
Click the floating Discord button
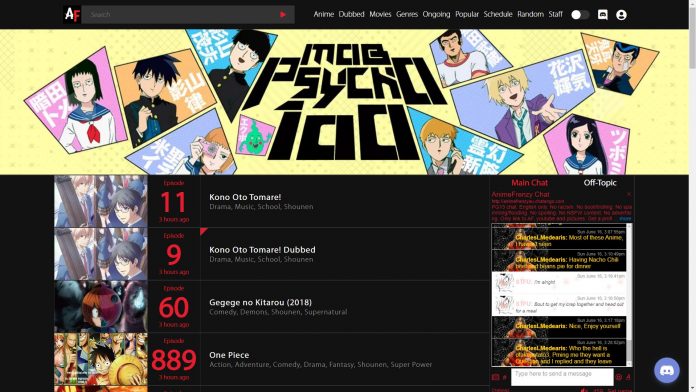pyautogui.click(x=667, y=370)
